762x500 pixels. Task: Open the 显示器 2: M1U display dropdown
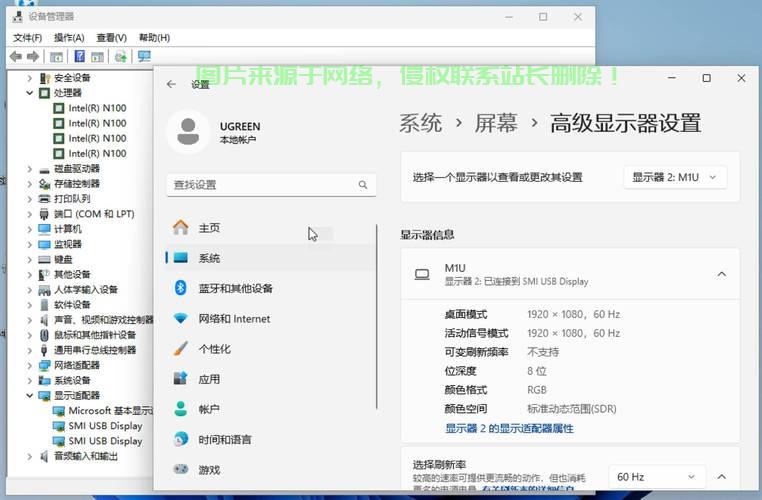click(x=675, y=177)
